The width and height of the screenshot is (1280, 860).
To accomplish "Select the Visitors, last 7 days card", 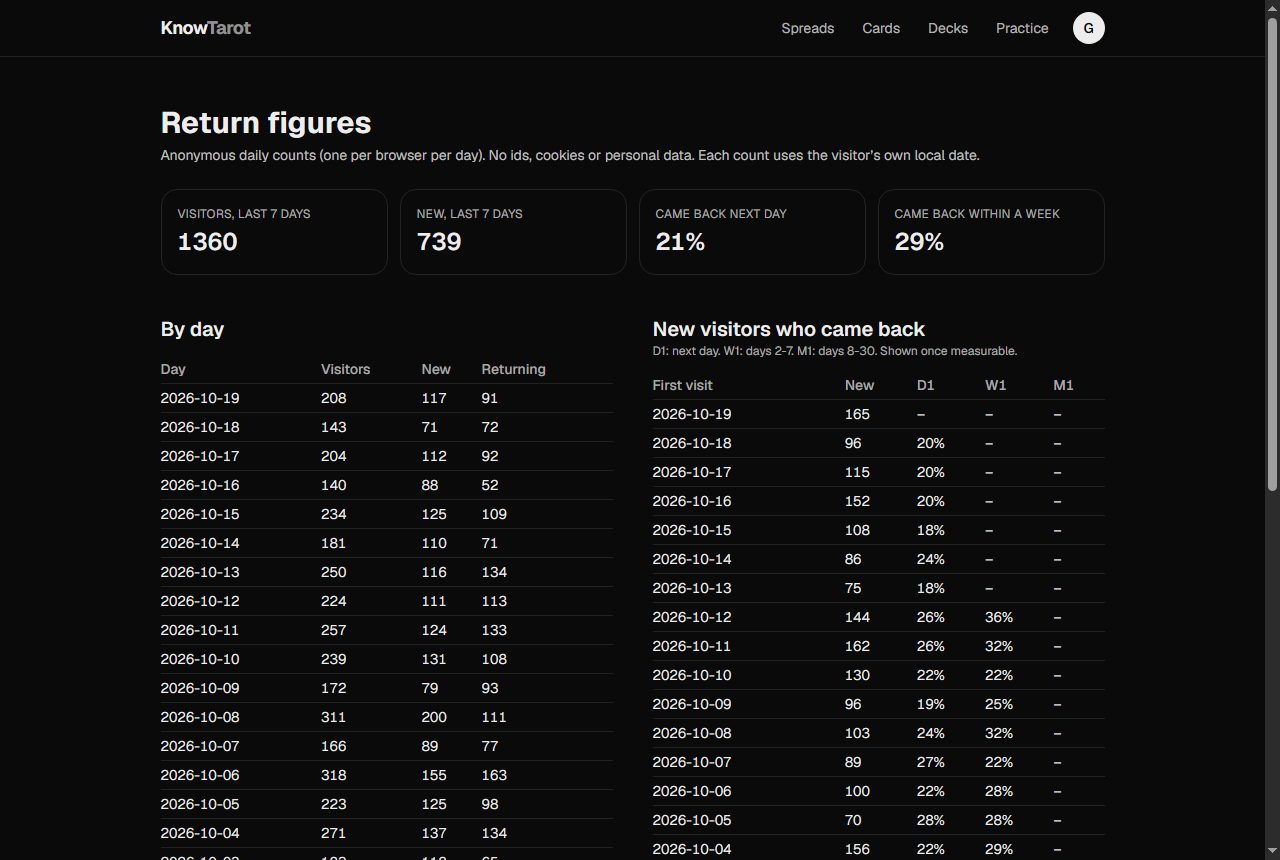I will click(274, 232).
